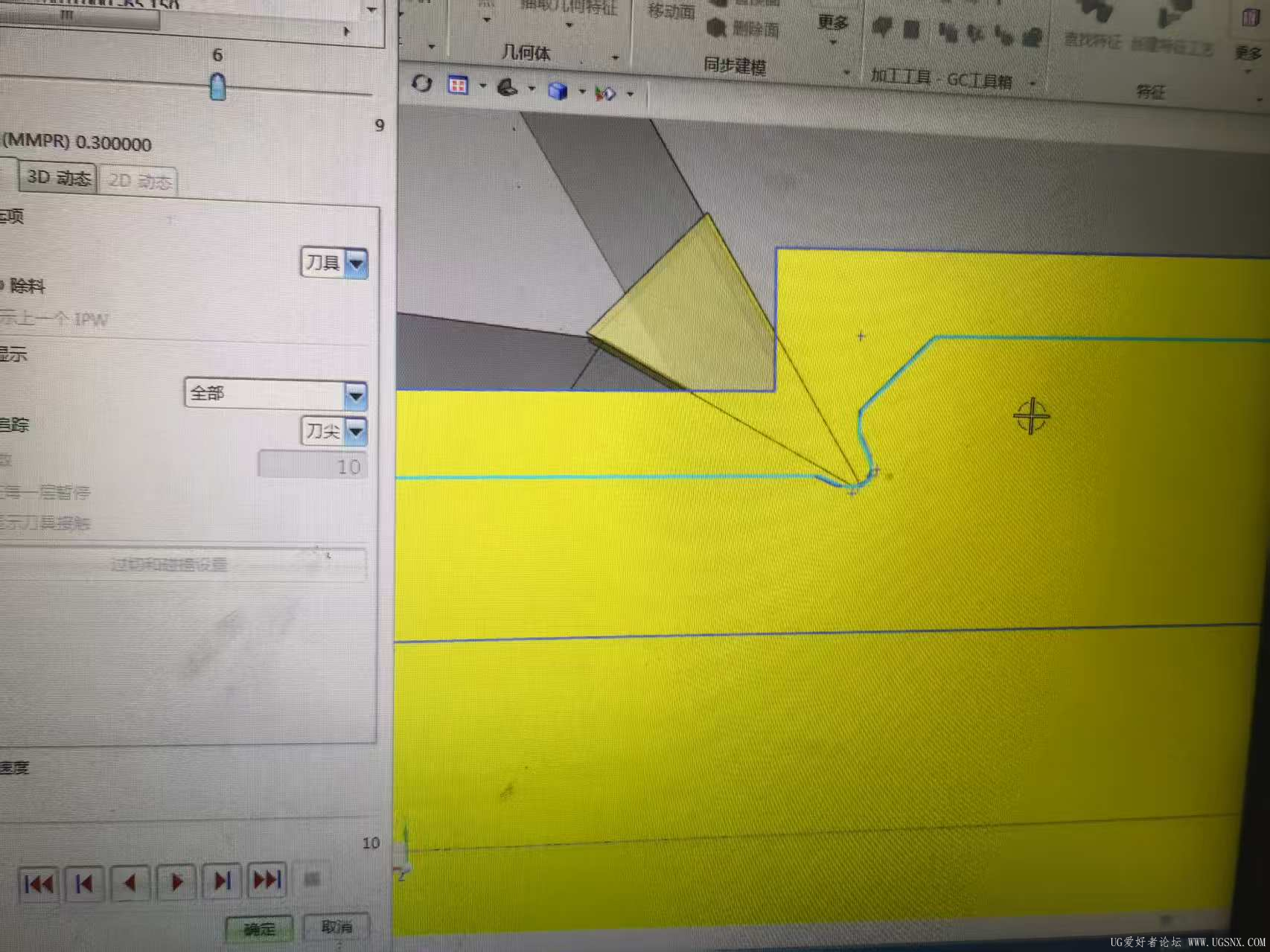Jump to the previous operation
This screenshot has width=1270, height=952.
(x=84, y=884)
